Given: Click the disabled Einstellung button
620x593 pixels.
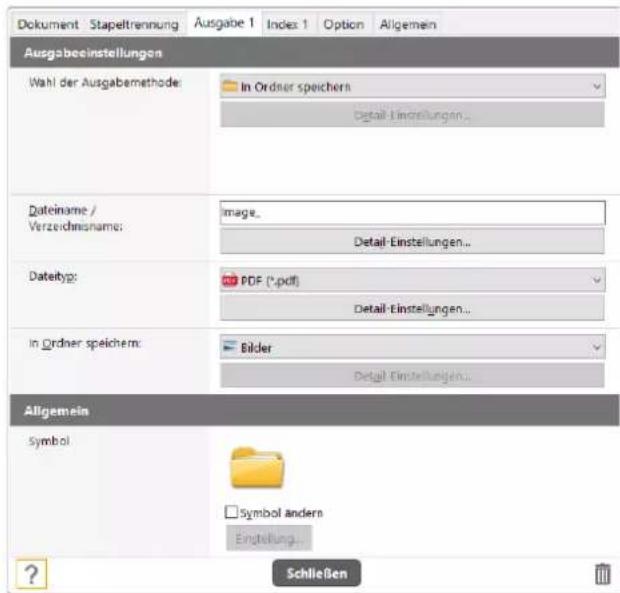Looking at the screenshot, I should point(269,538).
